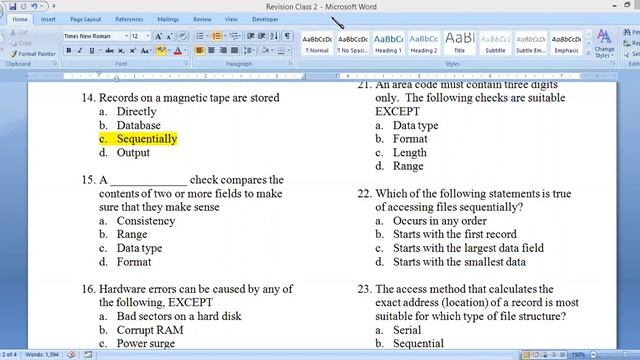Open the Change Case menu
Screen dimensions: 640x360
coord(145,51)
